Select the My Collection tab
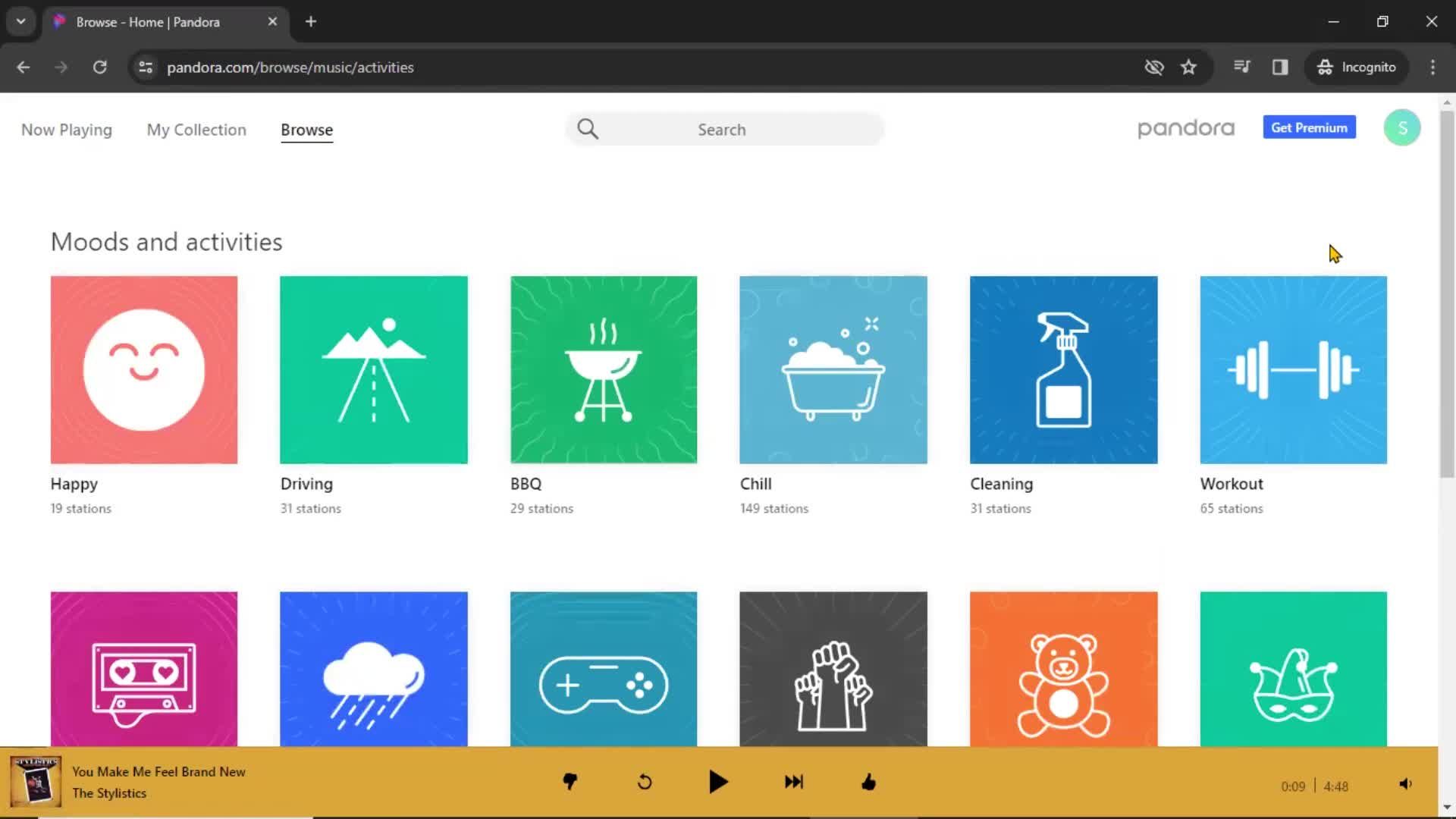 196,130
